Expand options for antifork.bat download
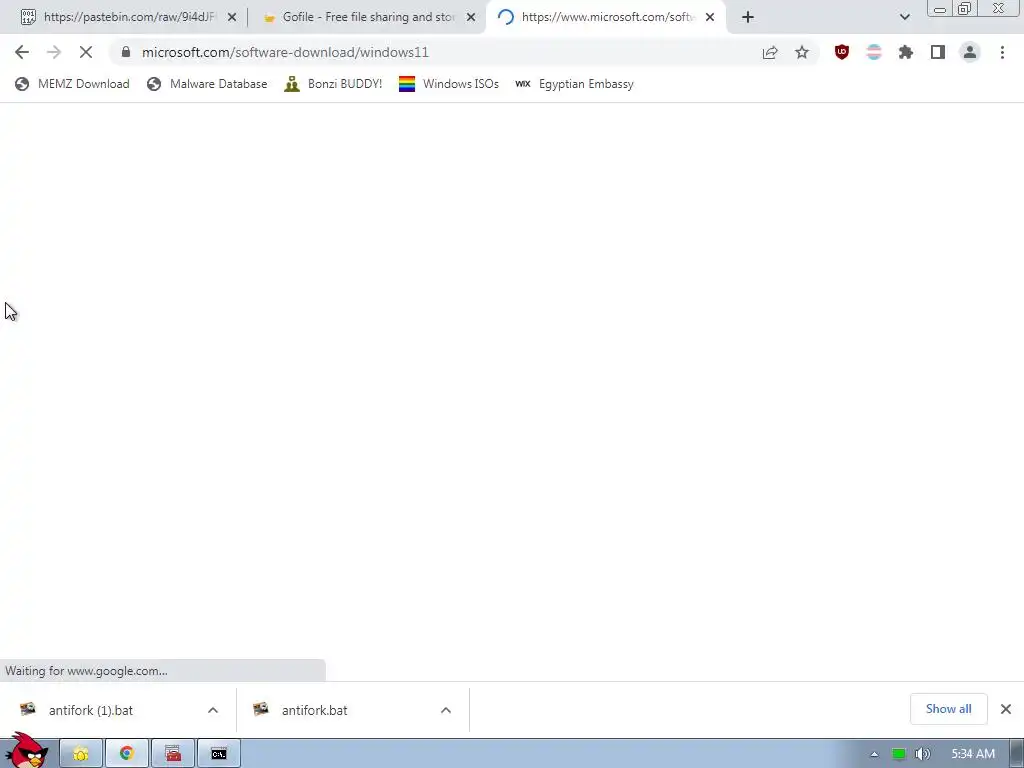The width and height of the screenshot is (1024, 768). (x=446, y=711)
